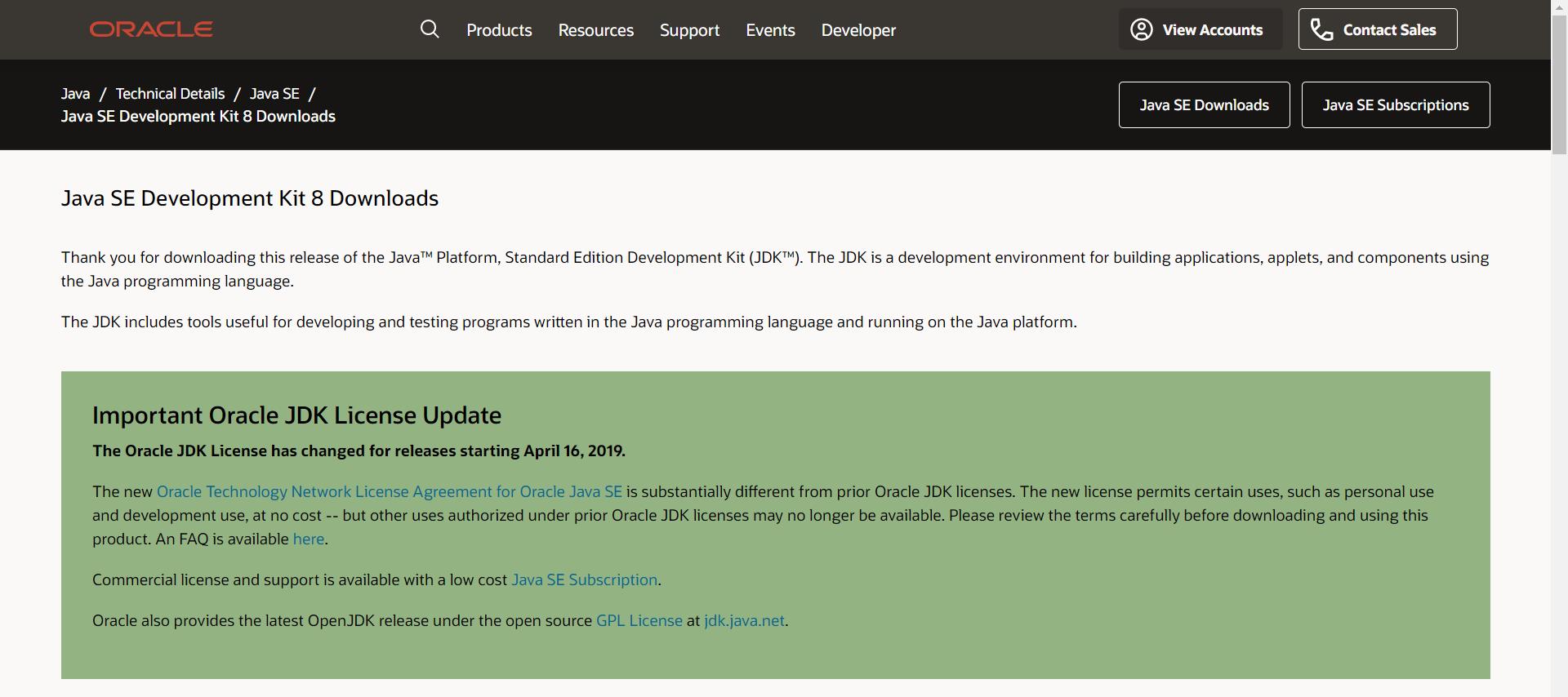
Task: Click the bold 'April 16, 2019' license notice
Action: click(x=359, y=451)
